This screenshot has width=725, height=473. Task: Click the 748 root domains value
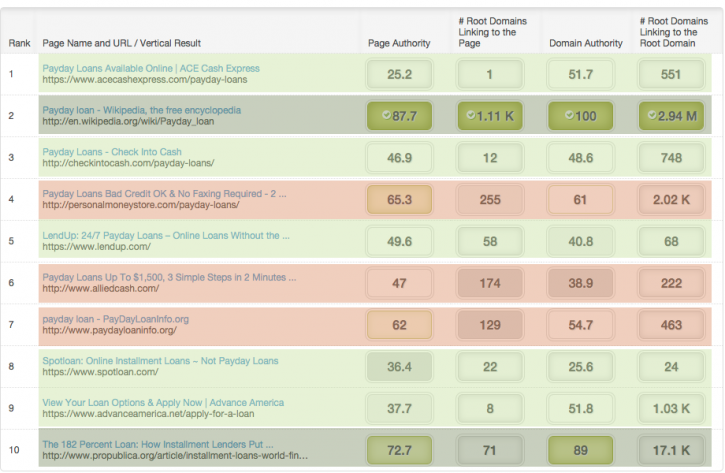point(671,158)
